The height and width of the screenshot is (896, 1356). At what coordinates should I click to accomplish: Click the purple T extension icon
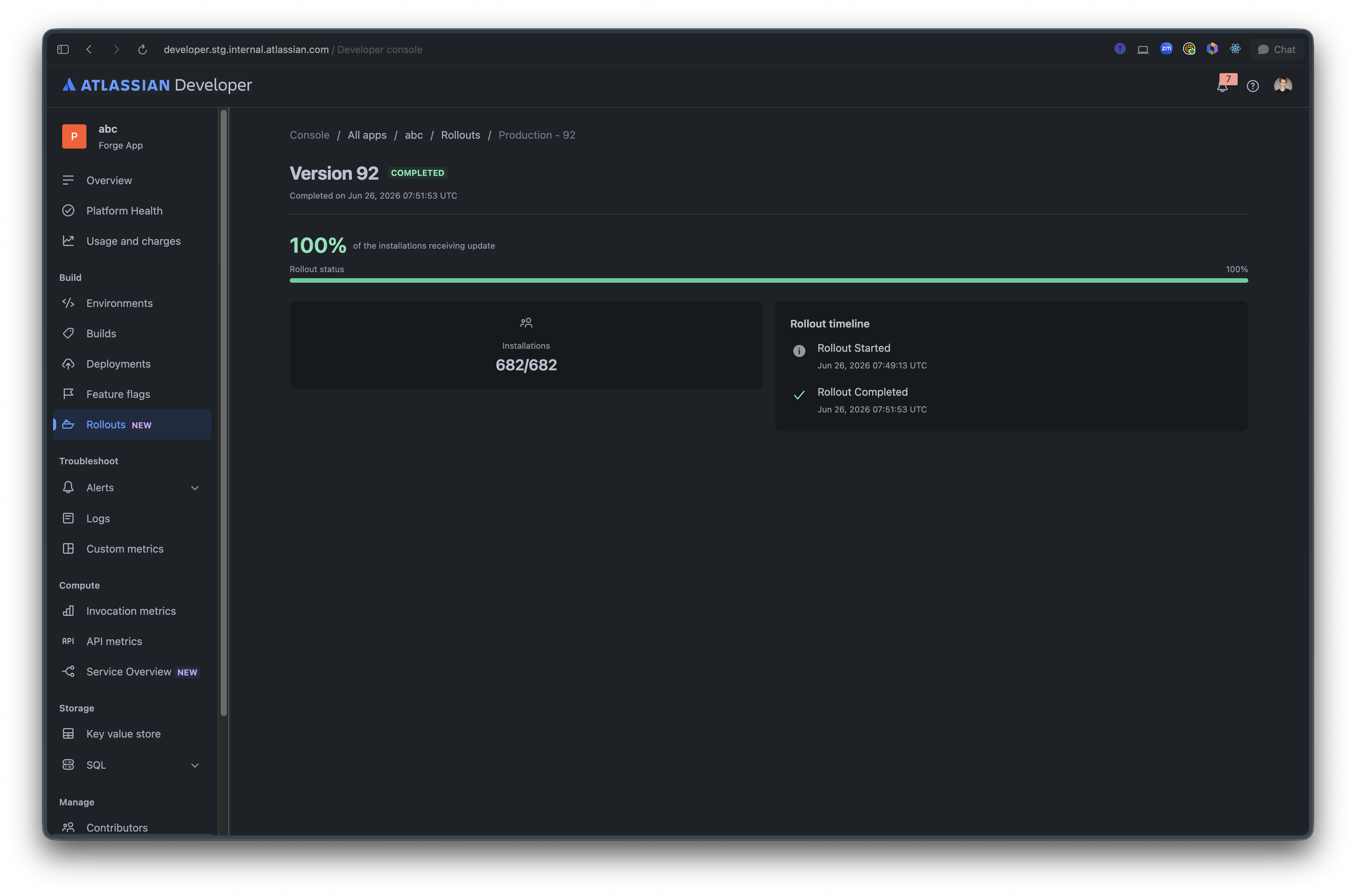[1120, 49]
